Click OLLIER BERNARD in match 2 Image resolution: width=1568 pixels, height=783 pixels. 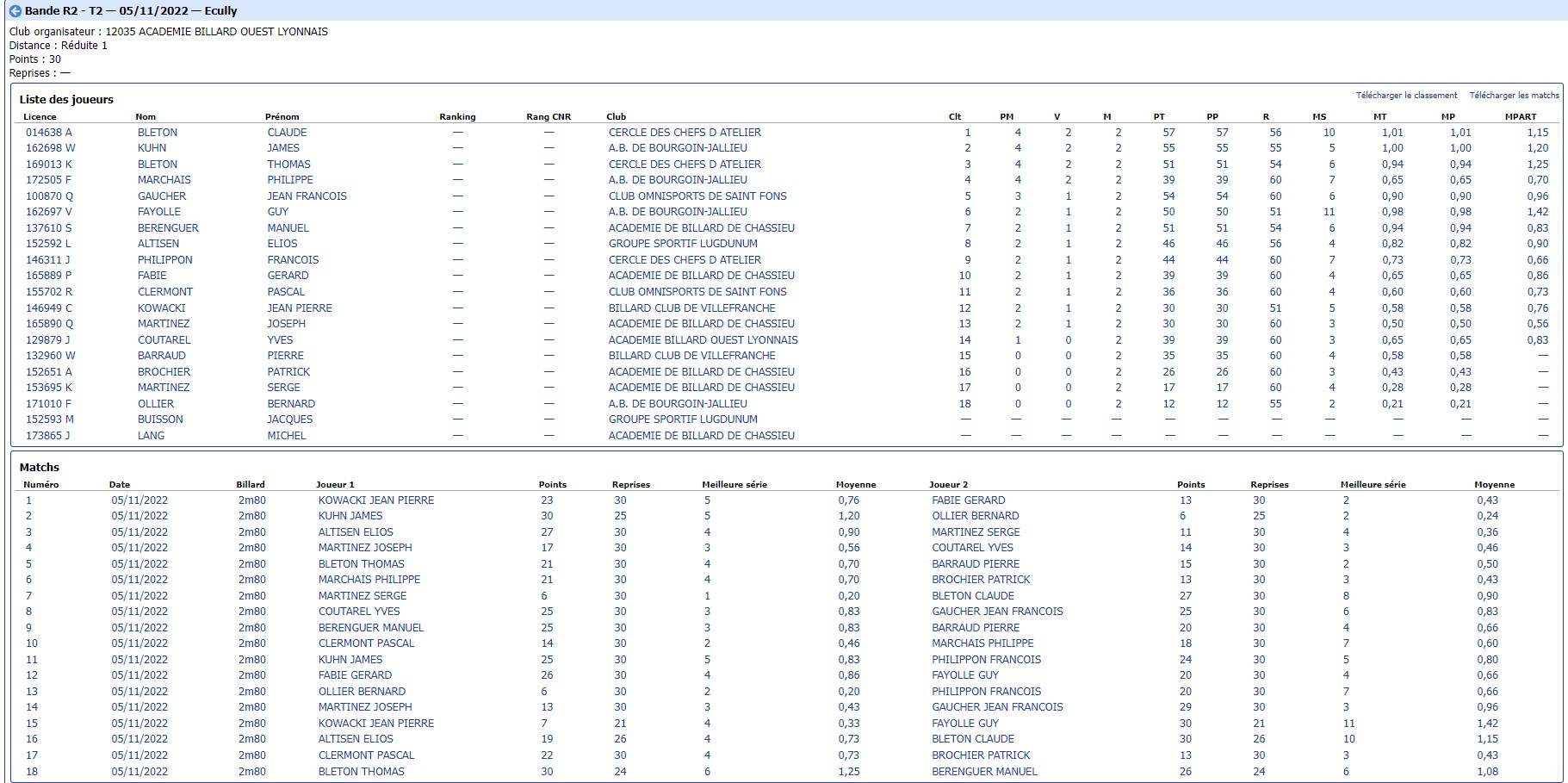coord(976,516)
